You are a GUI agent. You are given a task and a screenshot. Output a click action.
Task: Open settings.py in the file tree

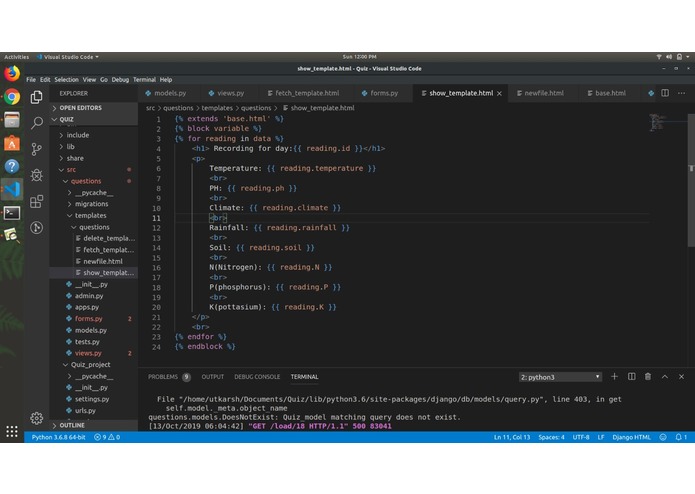[92, 399]
